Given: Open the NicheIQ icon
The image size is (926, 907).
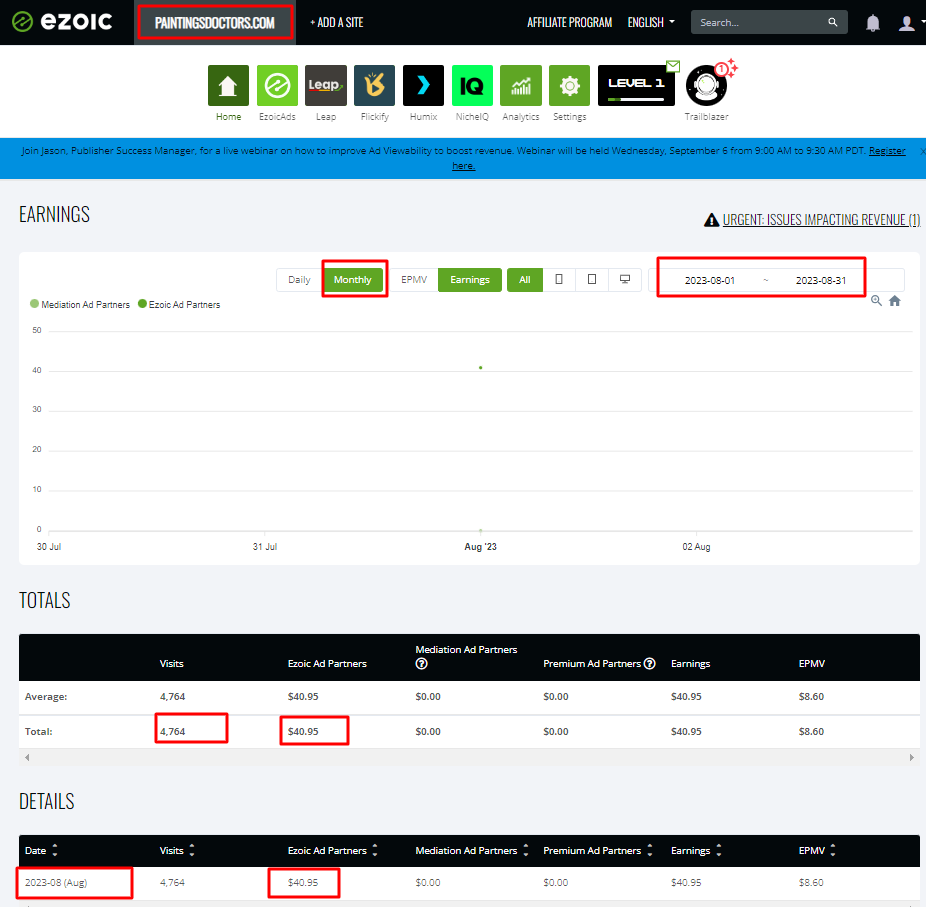Looking at the screenshot, I should tap(472, 86).
